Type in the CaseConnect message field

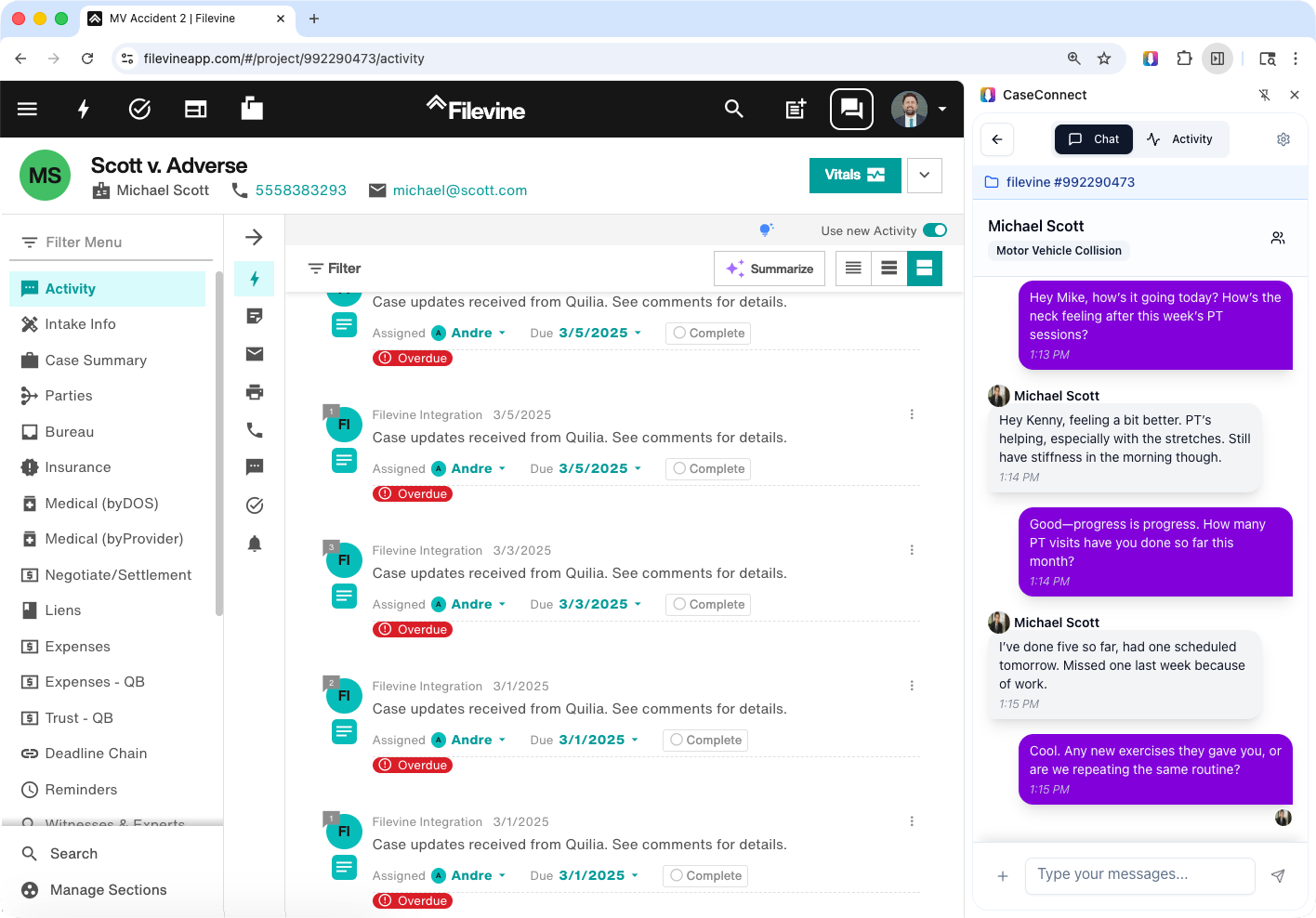(x=1139, y=875)
